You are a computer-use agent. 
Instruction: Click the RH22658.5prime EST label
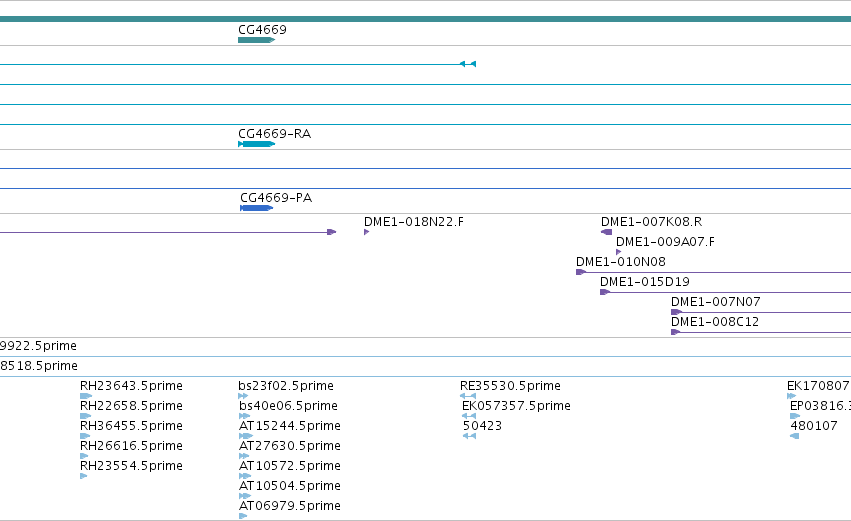point(131,406)
